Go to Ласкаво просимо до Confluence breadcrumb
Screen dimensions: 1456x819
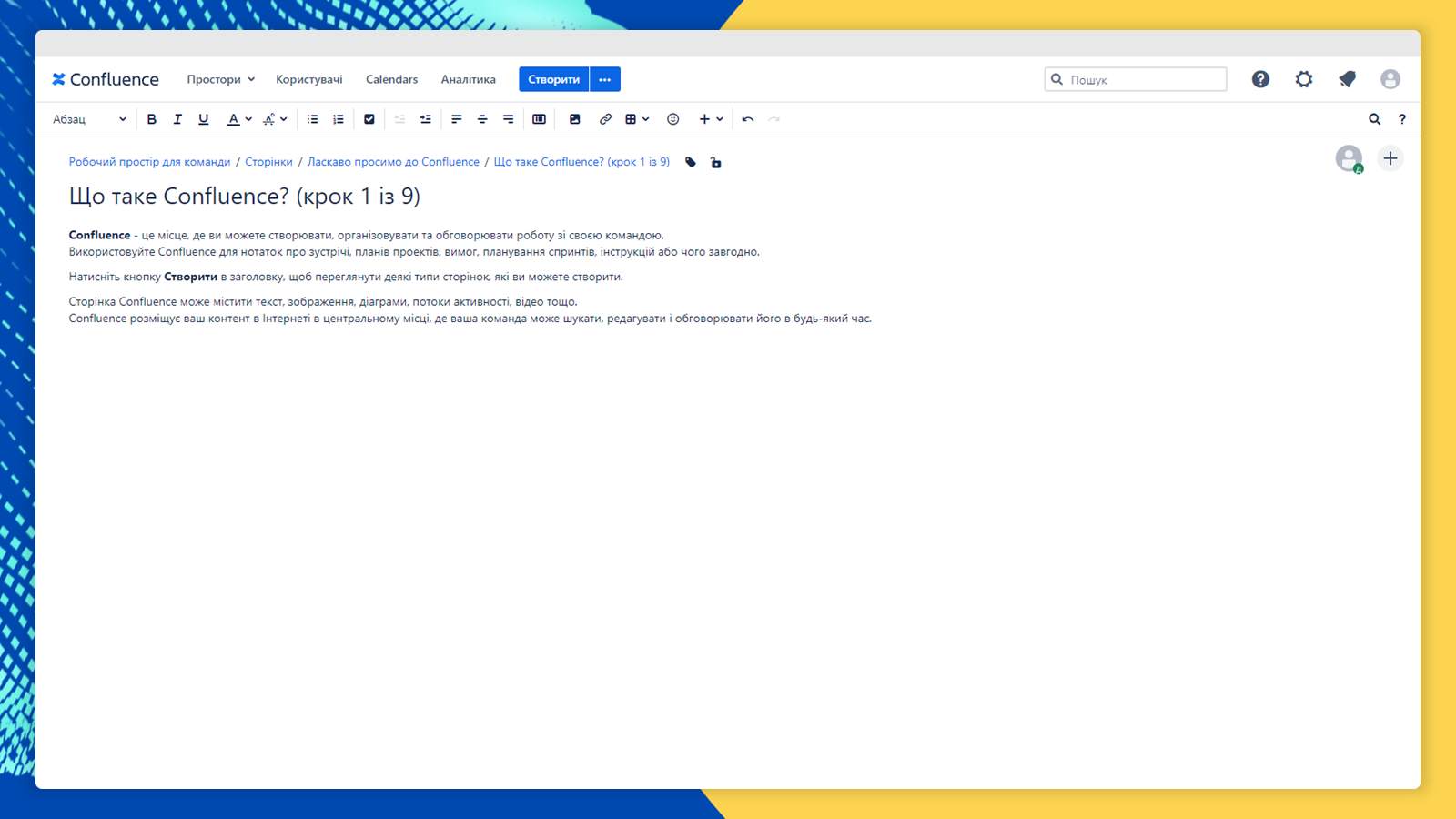393,162
